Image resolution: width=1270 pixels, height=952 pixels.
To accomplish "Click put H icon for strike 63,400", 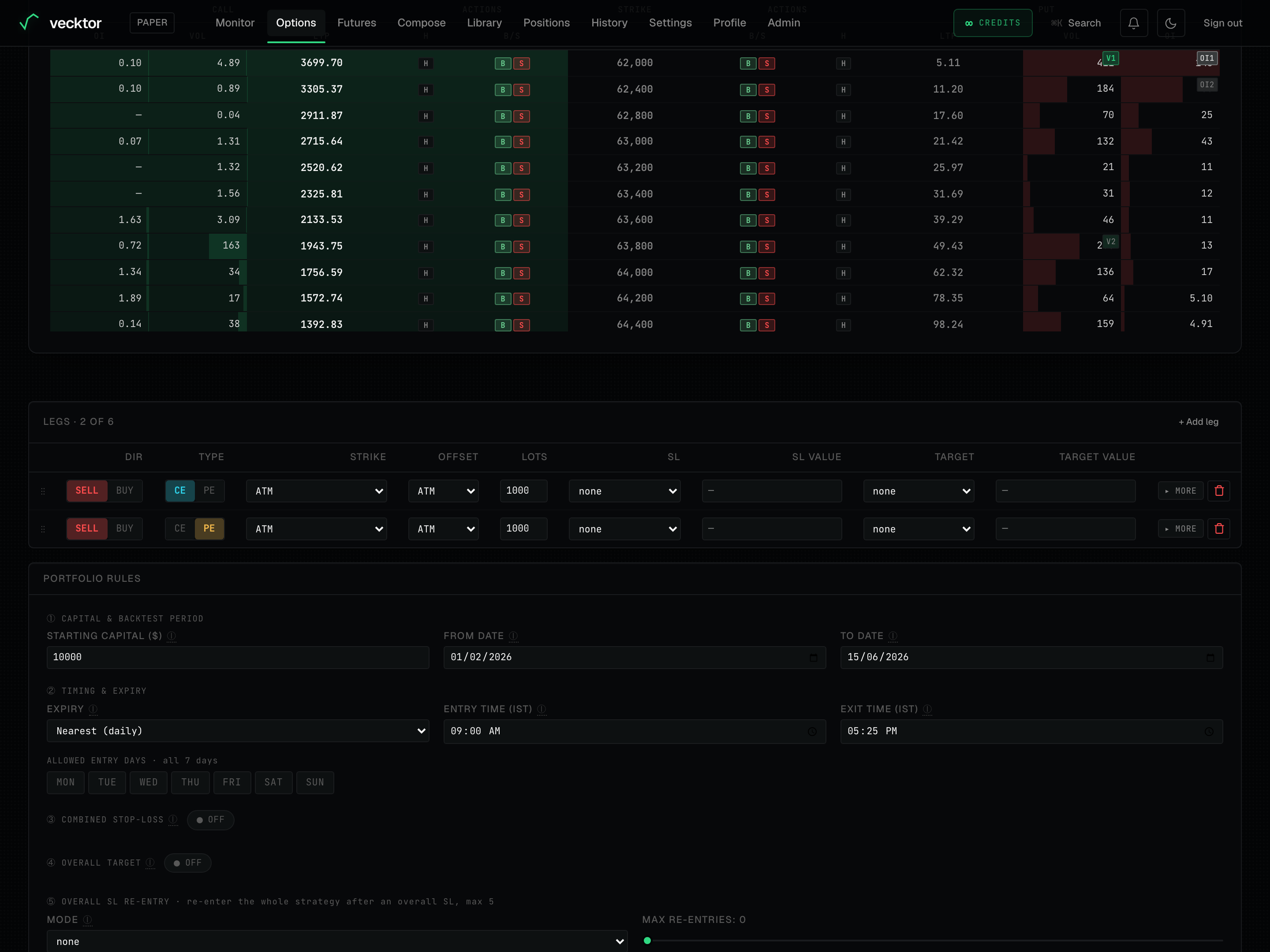I will [x=844, y=194].
